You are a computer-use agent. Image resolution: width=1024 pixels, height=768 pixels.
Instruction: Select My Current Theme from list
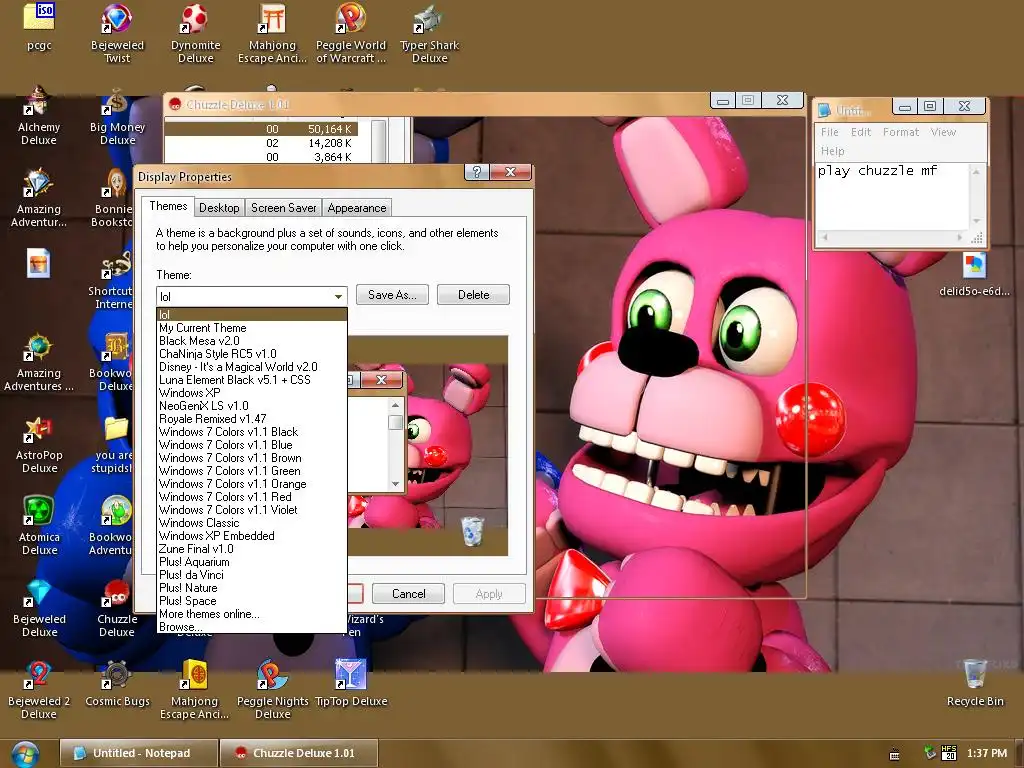pos(251,328)
